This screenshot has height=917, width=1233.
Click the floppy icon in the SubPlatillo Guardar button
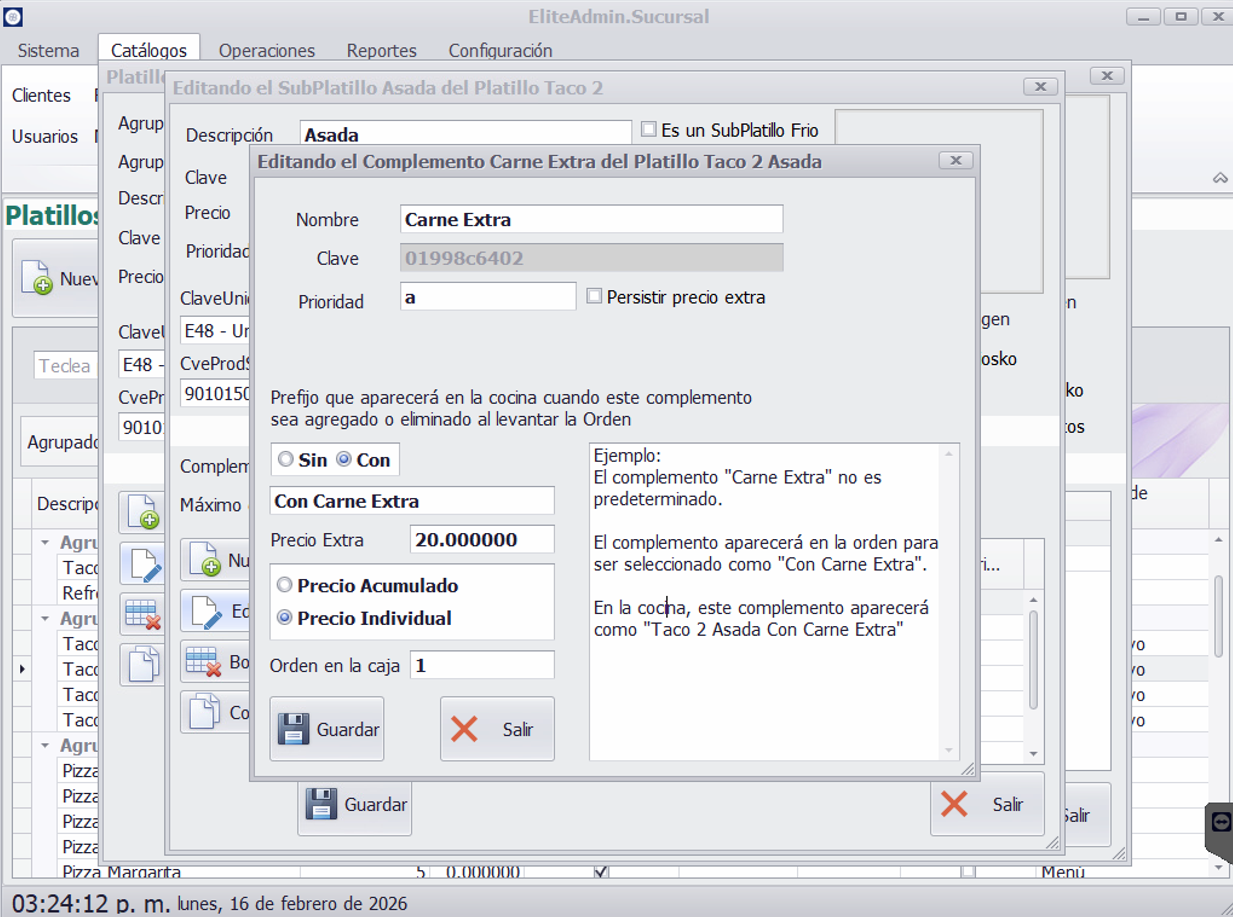(x=321, y=804)
